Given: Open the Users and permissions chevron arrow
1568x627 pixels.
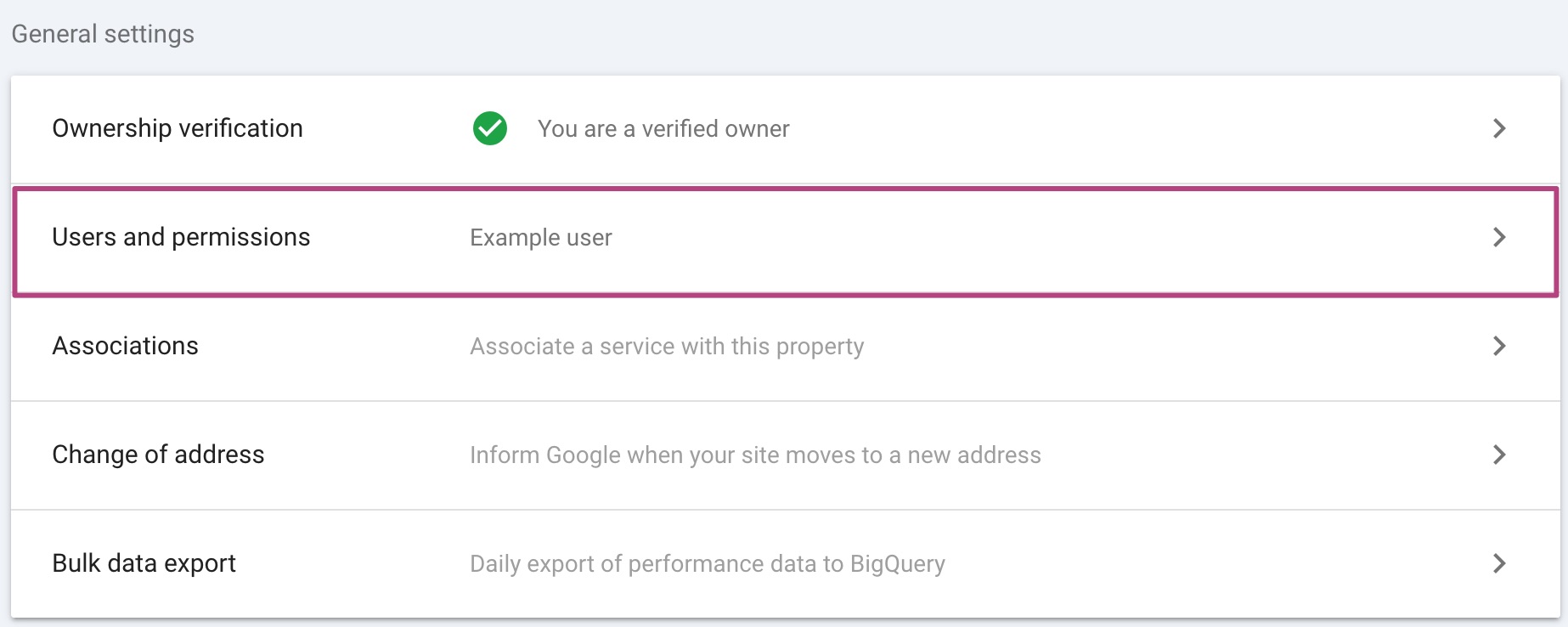Looking at the screenshot, I should pos(1499,237).
